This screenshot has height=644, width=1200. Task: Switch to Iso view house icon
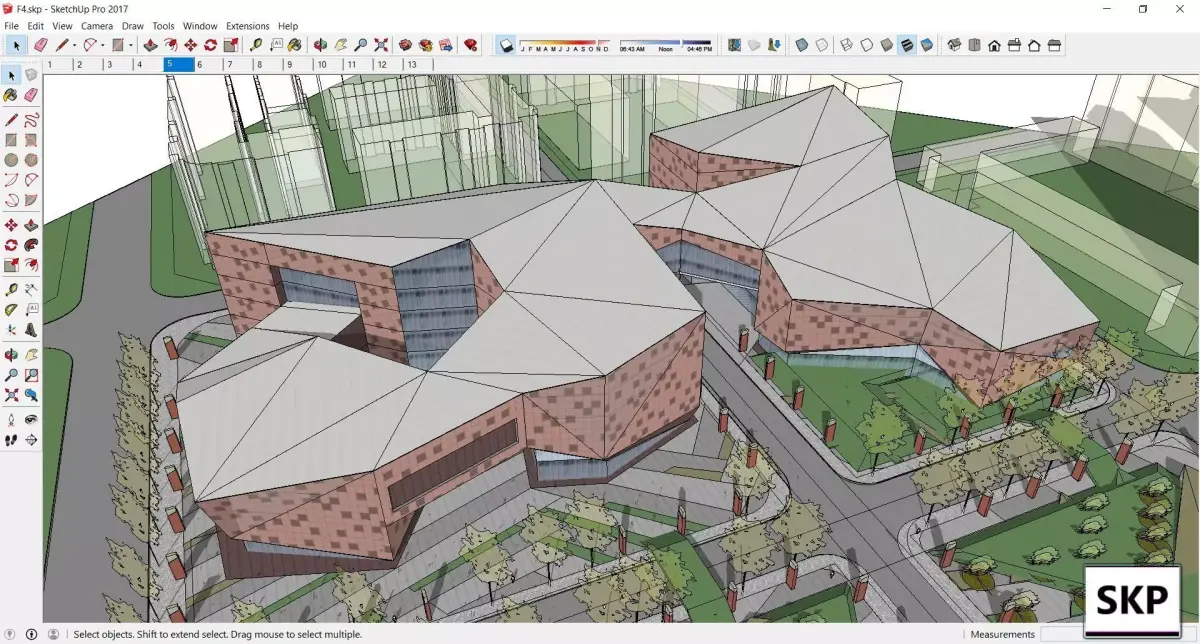pyautogui.click(x=954, y=45)
